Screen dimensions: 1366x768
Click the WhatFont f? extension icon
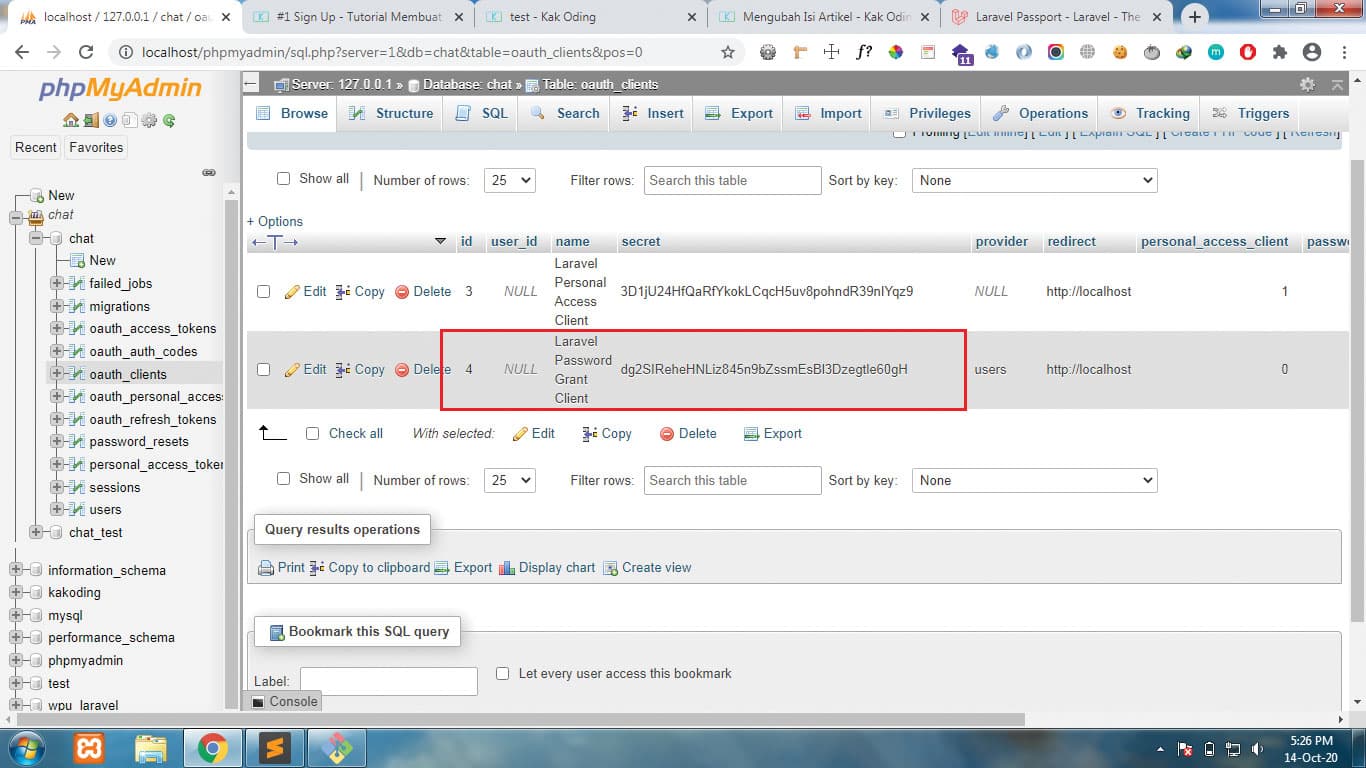864,52
